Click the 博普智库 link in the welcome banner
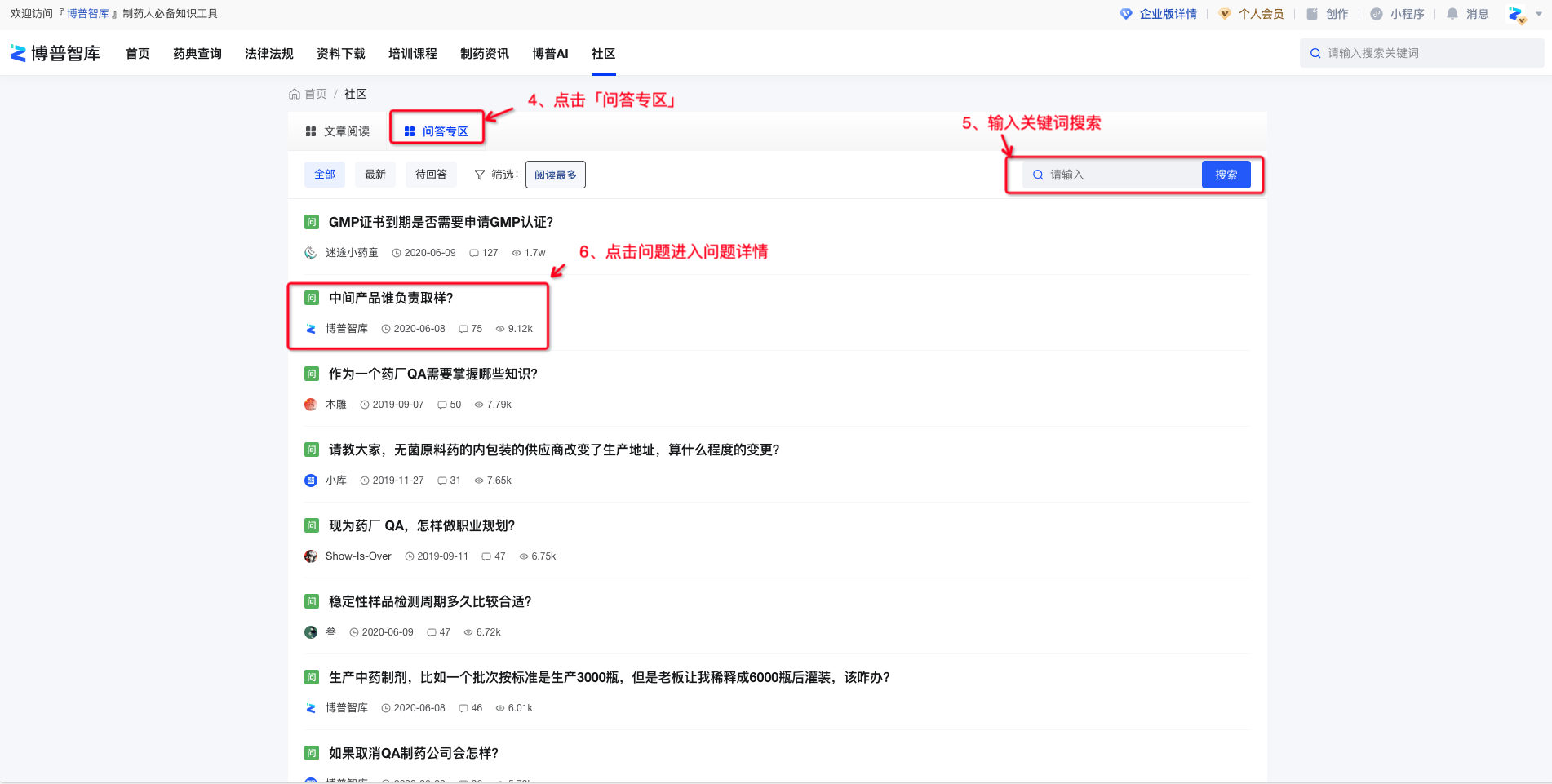Viewport: 1552px width, 784px height. coord(87,14)
